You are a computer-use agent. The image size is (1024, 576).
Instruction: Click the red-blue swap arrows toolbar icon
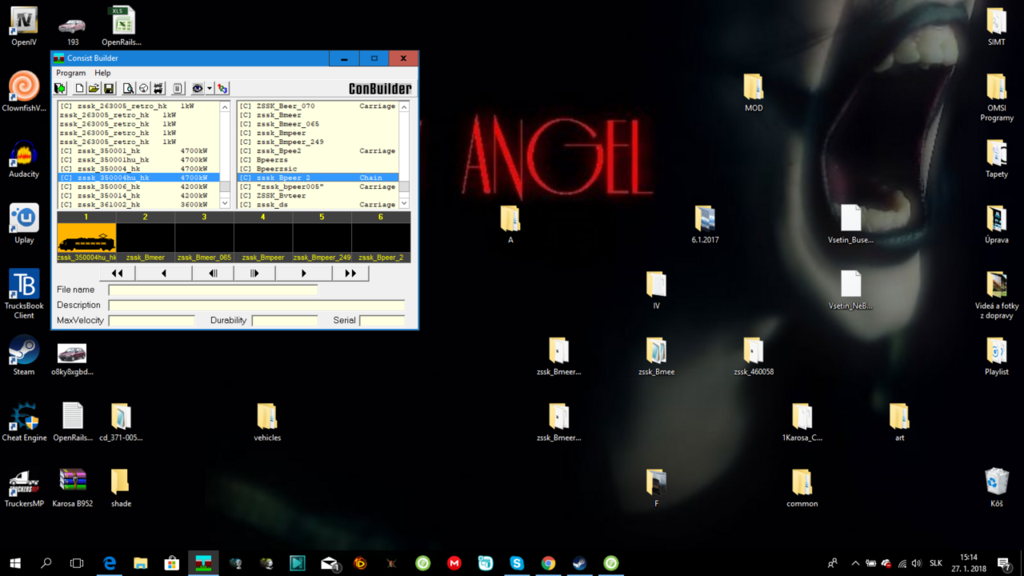[x=222, y=88]
